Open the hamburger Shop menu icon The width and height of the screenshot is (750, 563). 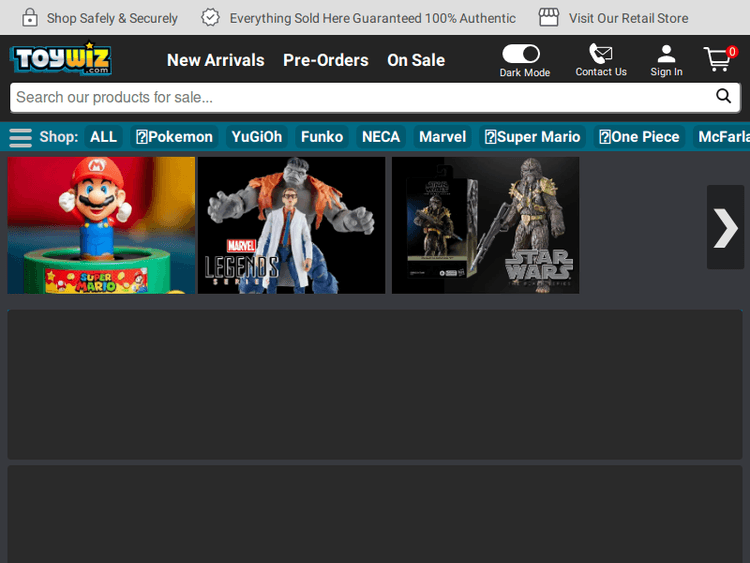point(21,137)
